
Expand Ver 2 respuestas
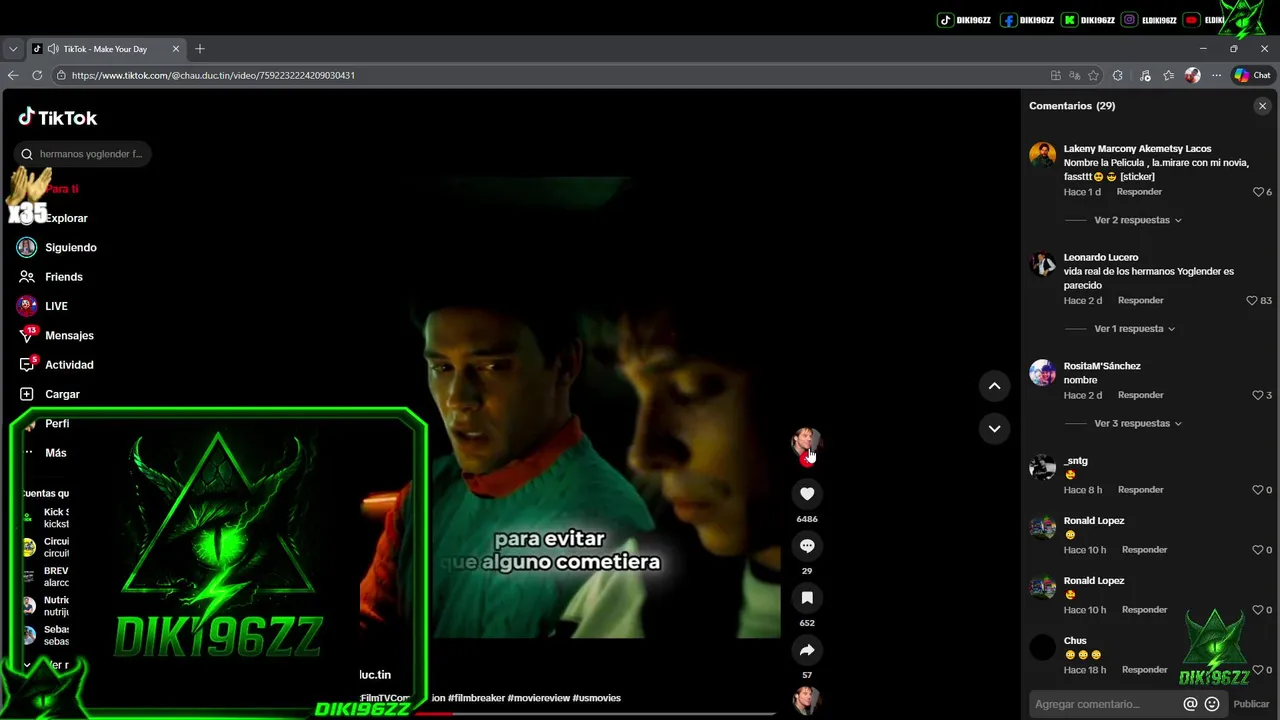coord(1138,220)
